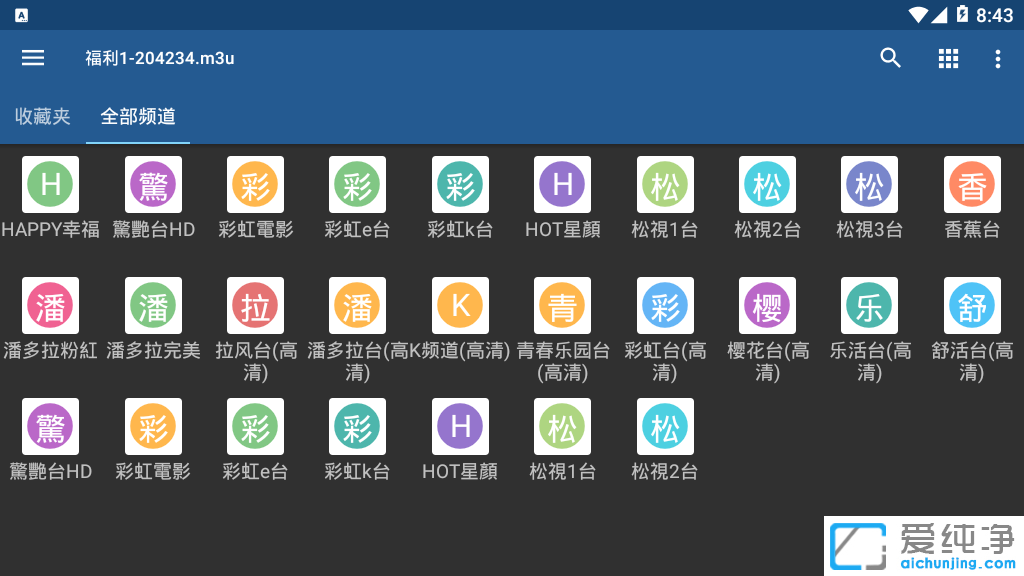Open the three-dot overflow menu
1024x576 pixels.
pyautogui.click(x=997, y=59)
